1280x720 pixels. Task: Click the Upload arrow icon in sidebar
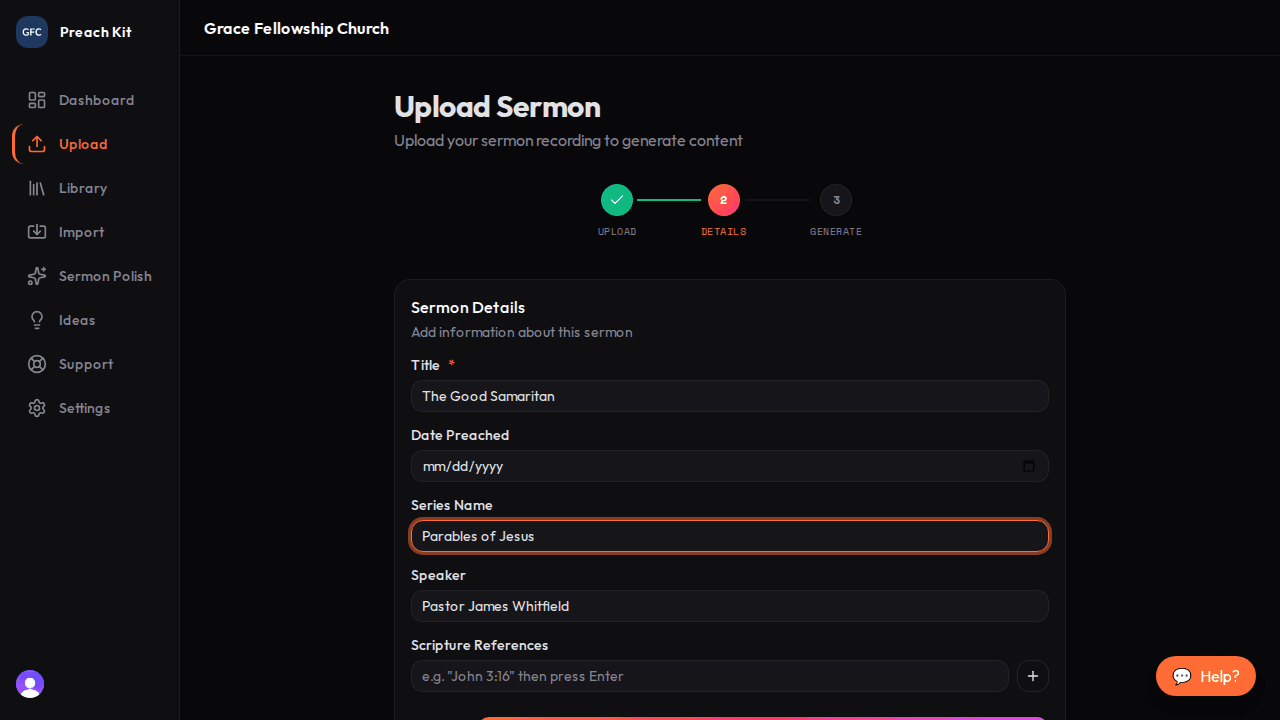[x=37, y=144]
